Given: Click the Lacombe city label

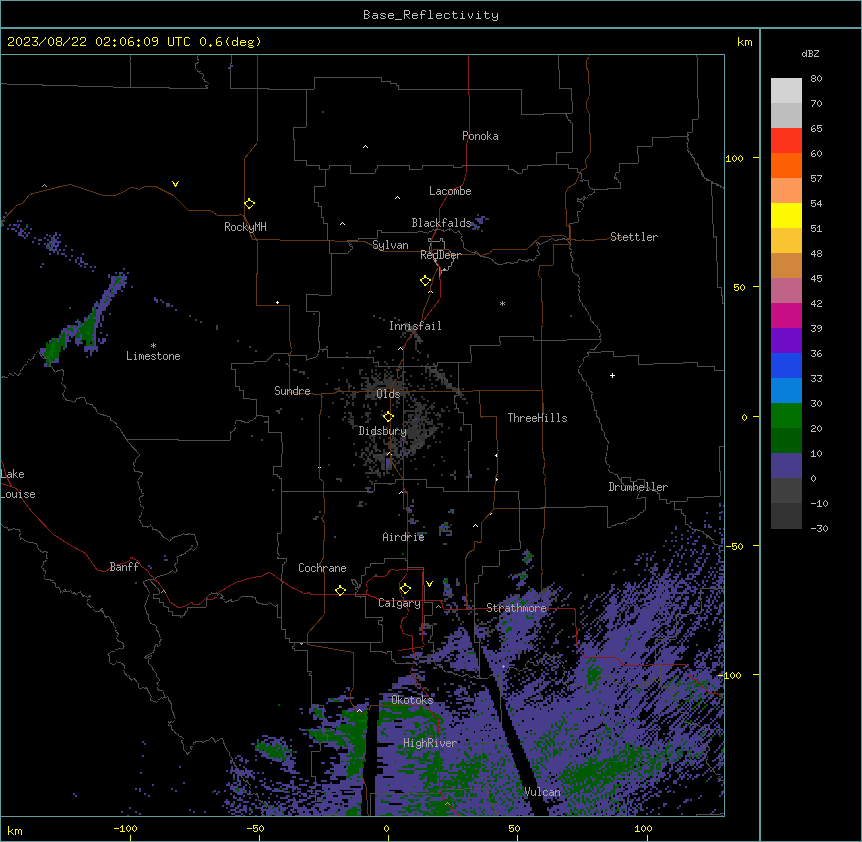Looking at the screenshot, I should (450, 191).
